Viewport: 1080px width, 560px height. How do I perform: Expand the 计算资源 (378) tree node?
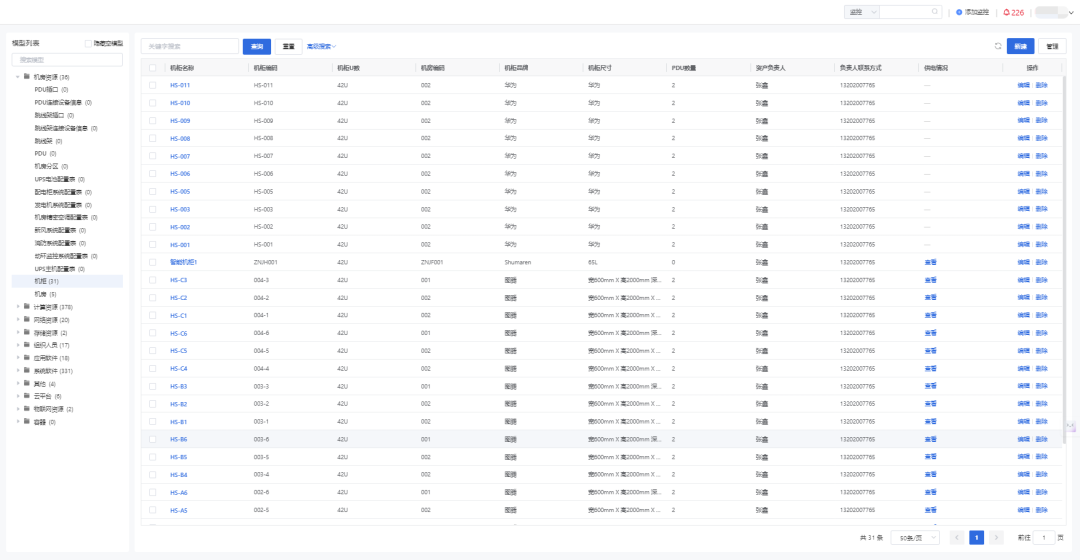[18, 307]
